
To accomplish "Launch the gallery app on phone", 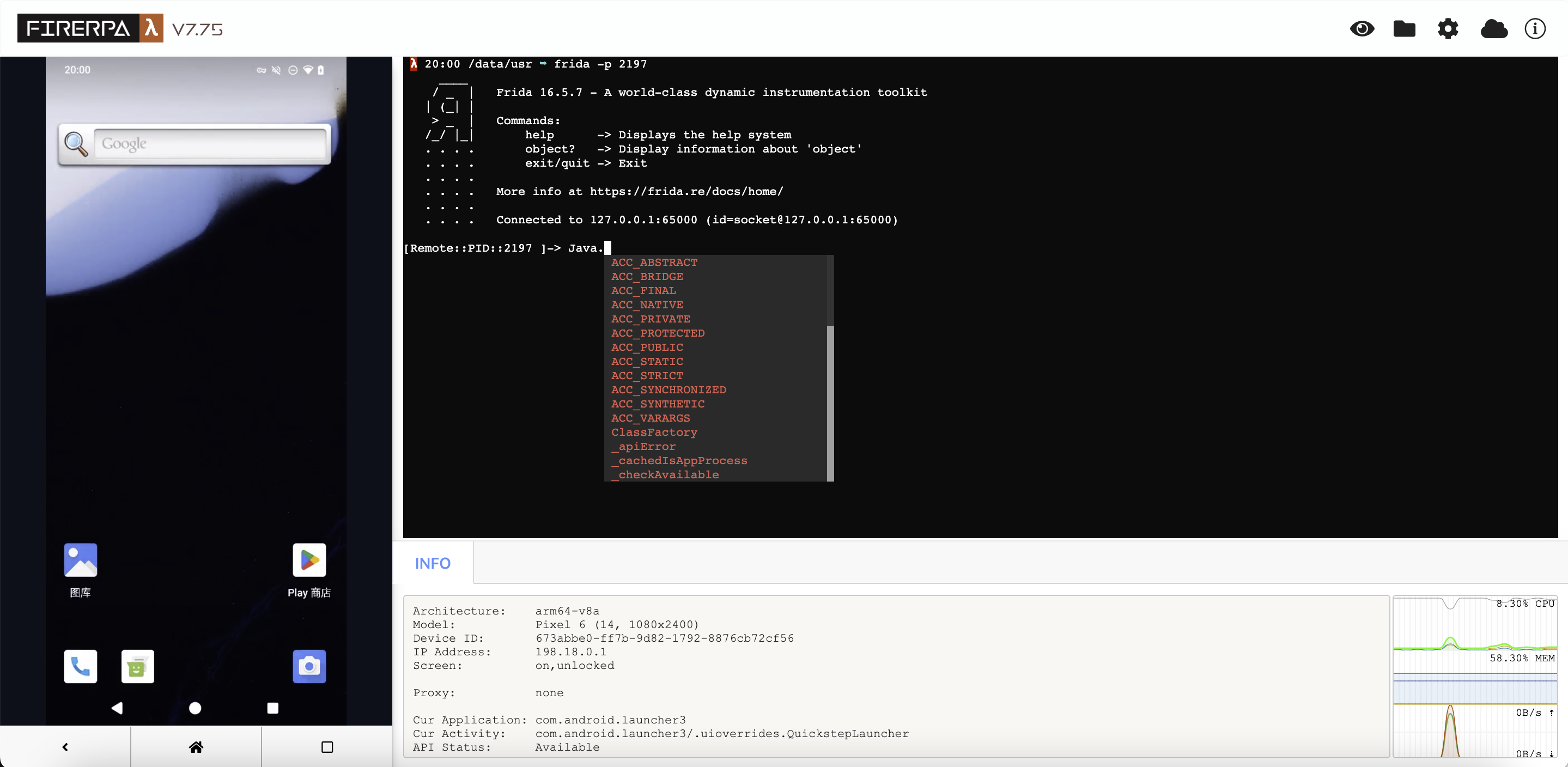I will tap(80, 560).
